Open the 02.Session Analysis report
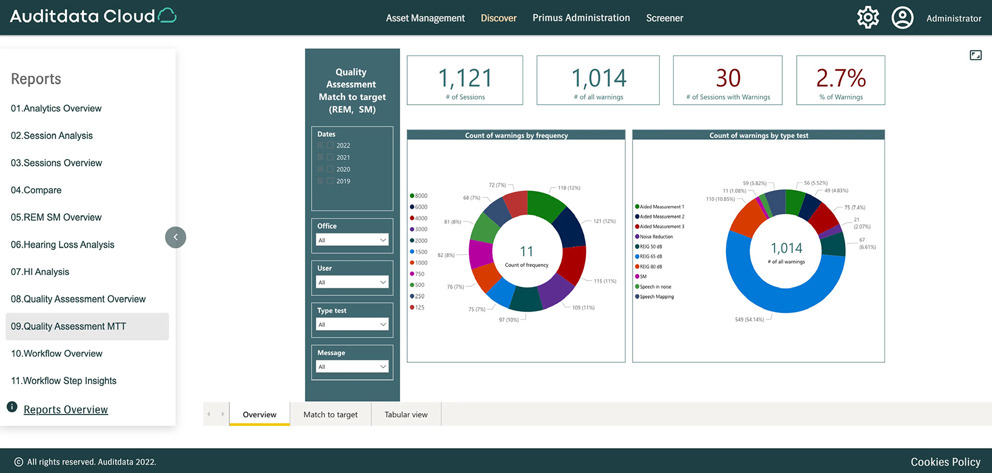 [52, 135]
